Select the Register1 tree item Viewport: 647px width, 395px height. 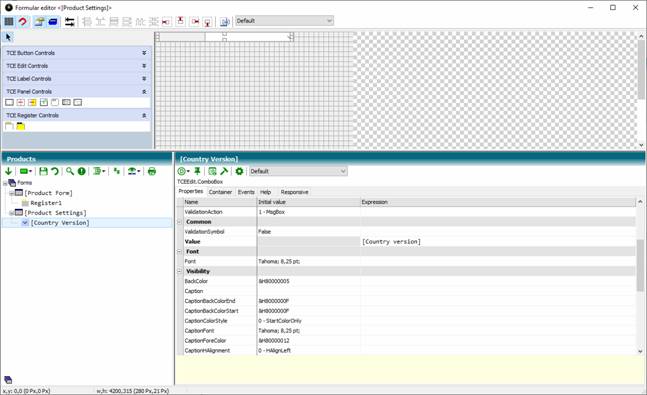tap(46, 203)
